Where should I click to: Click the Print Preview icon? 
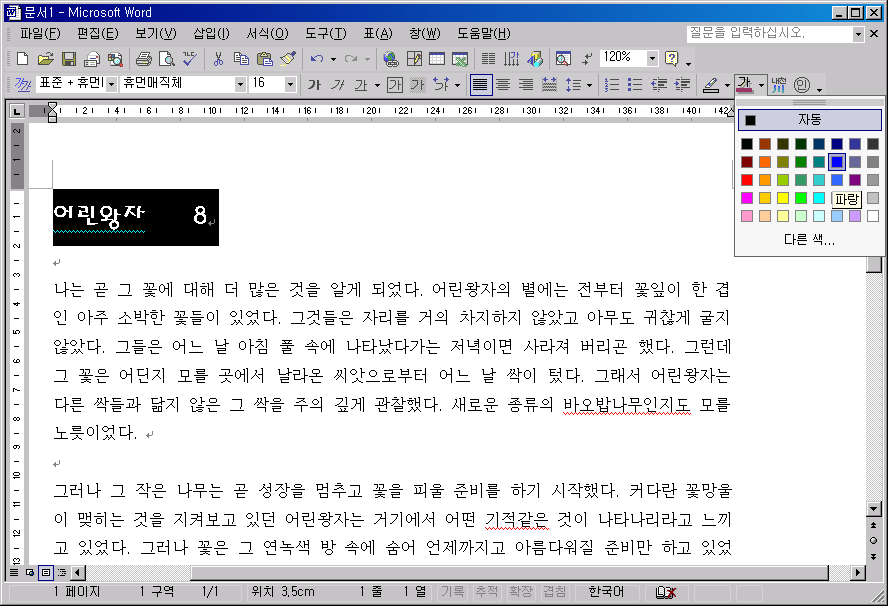click(x=166, y=59)
